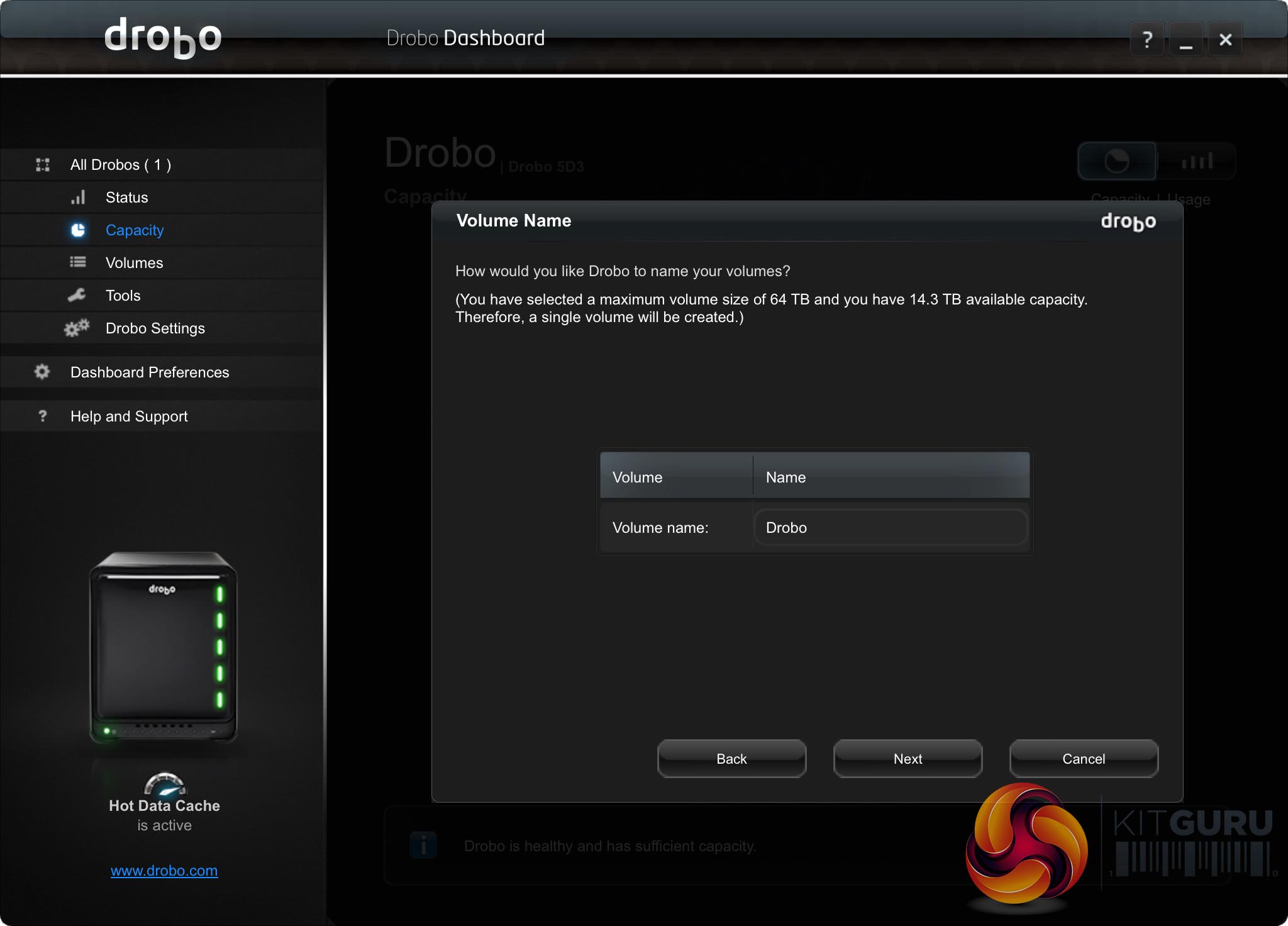The height and width of the screenshot is (926, 1288).
Task: Open help with the question mark button
Action: tap(1147, 40)
